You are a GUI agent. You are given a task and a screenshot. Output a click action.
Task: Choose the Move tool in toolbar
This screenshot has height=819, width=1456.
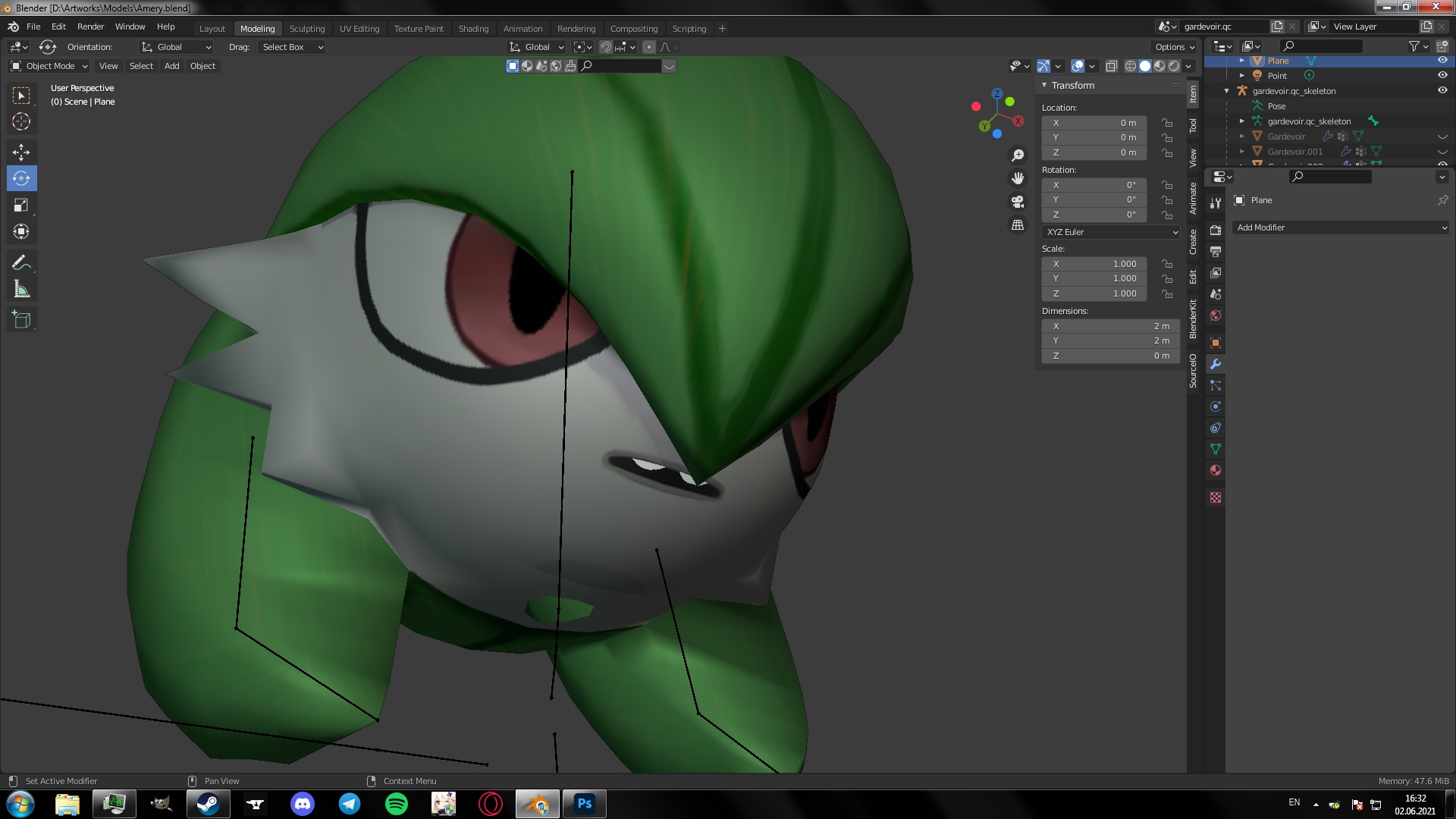21,152
